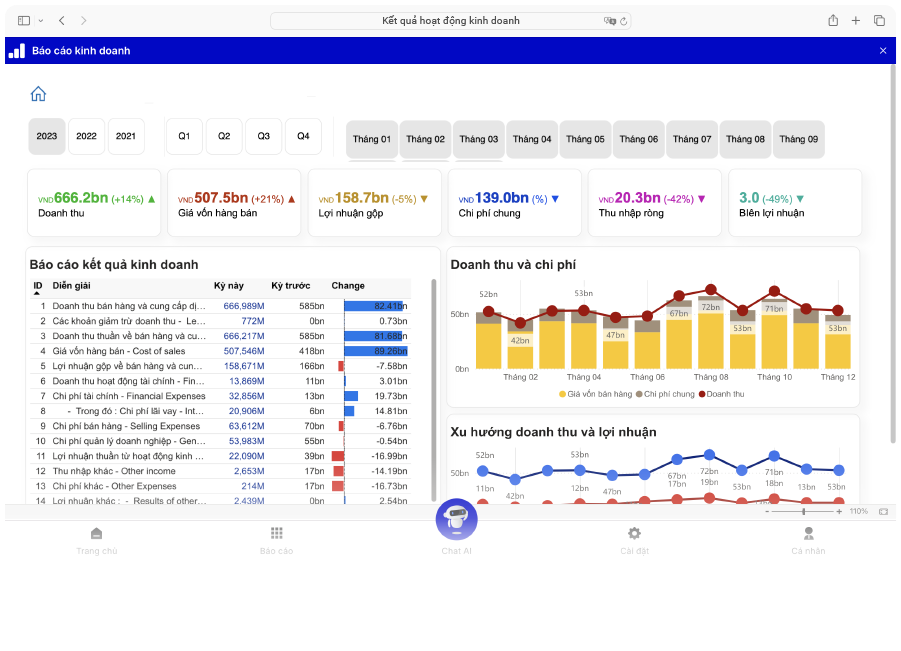Click the Thu nhập ròng KPI card
Image resolution: width=901 pixels, height=651 pixels.
(654, 202)
